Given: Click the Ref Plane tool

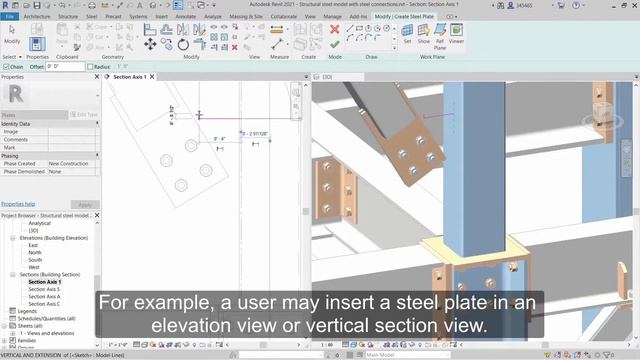Looking at the screenshot, I should point(440,36).
